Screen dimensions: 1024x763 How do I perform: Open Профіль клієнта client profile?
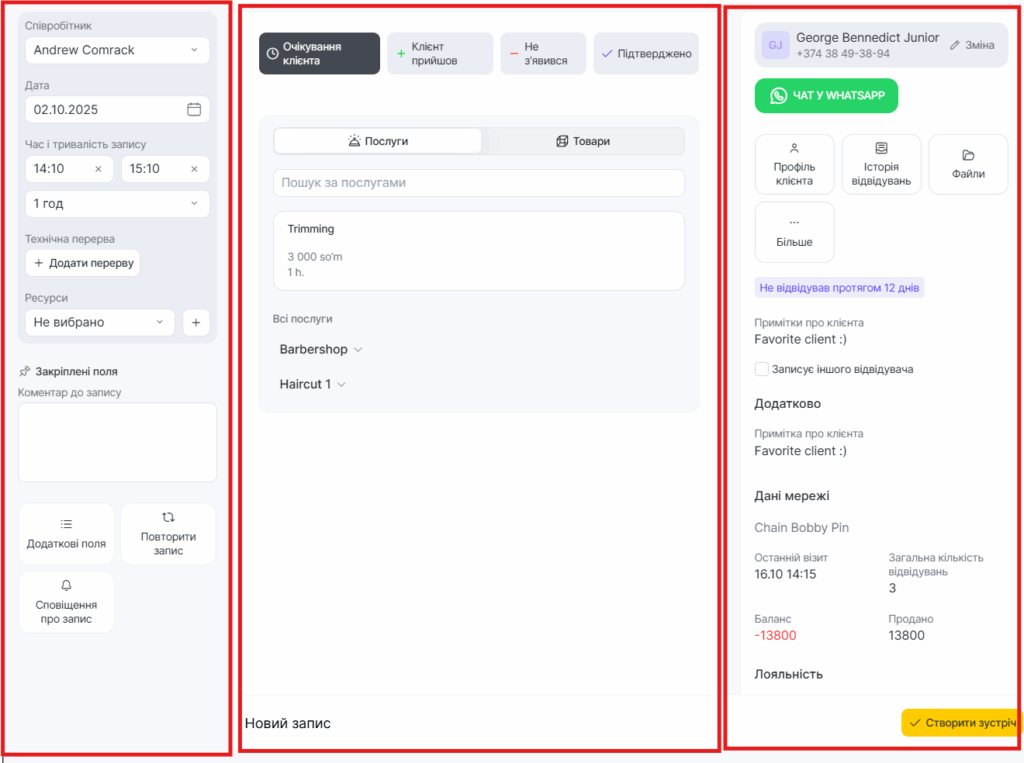794,164
